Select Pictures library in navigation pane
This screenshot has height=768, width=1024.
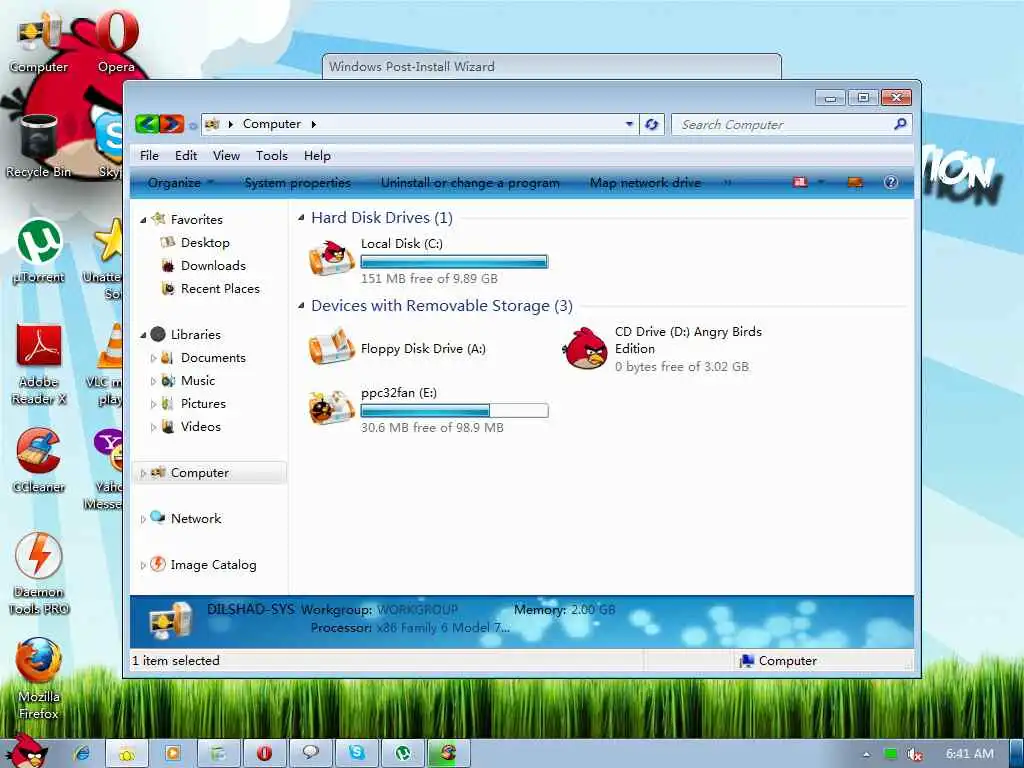203,404
